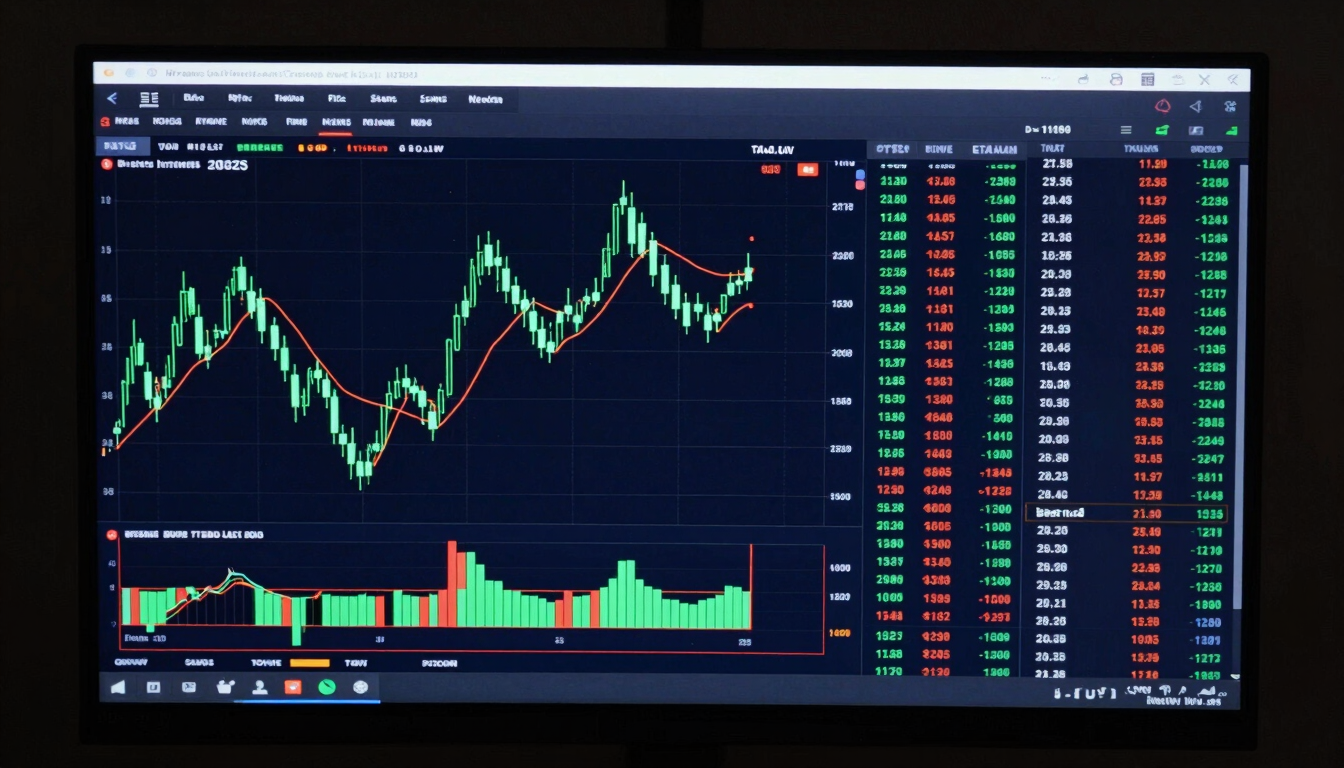
Task: Select the red-underlined tab in second menu row
Action: [335, 123]
